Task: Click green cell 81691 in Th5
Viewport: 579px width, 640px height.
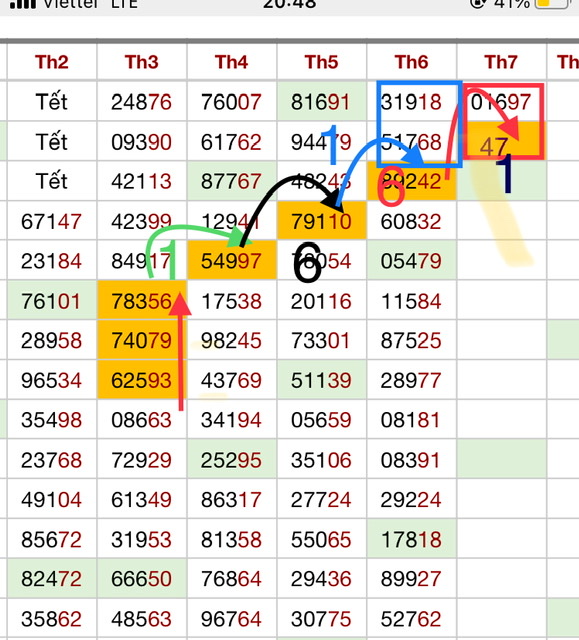Action: pos(322,101)
